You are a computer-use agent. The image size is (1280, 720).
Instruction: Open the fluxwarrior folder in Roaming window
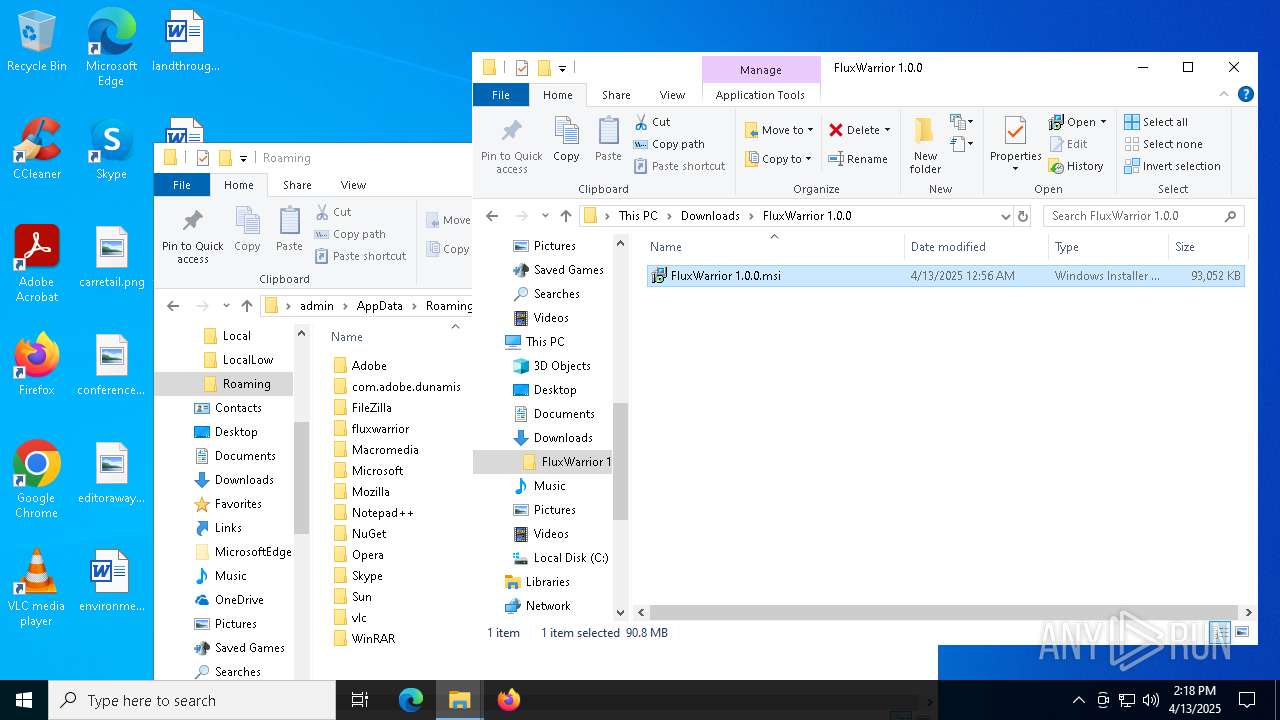tap(380, 429)
